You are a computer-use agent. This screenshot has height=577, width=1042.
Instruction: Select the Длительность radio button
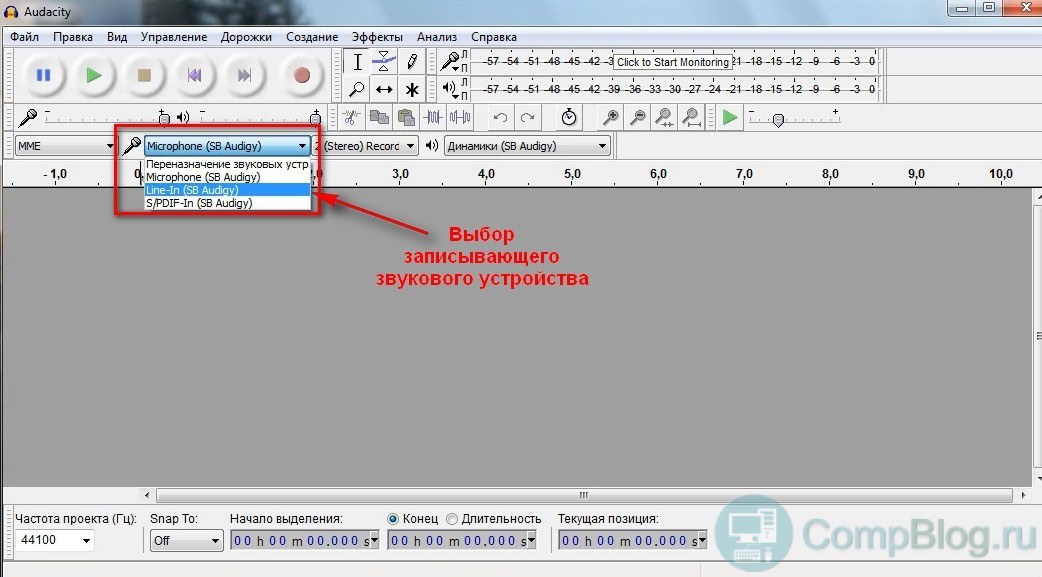coord(452,519)
